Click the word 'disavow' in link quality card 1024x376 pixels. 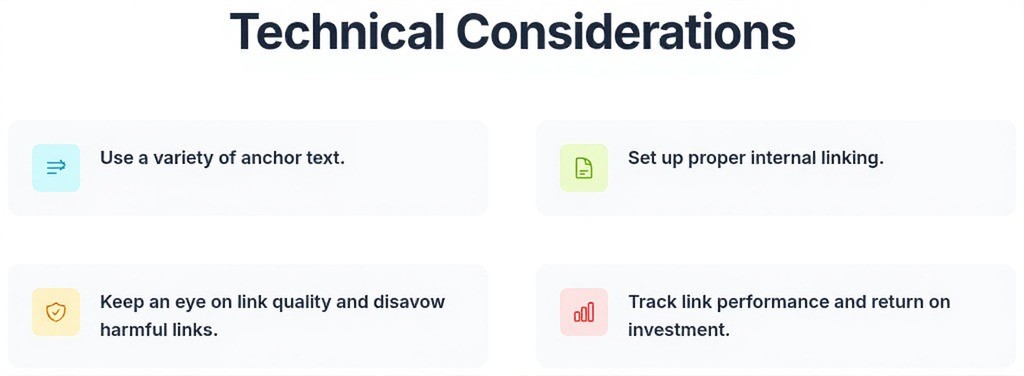point(409,302)
